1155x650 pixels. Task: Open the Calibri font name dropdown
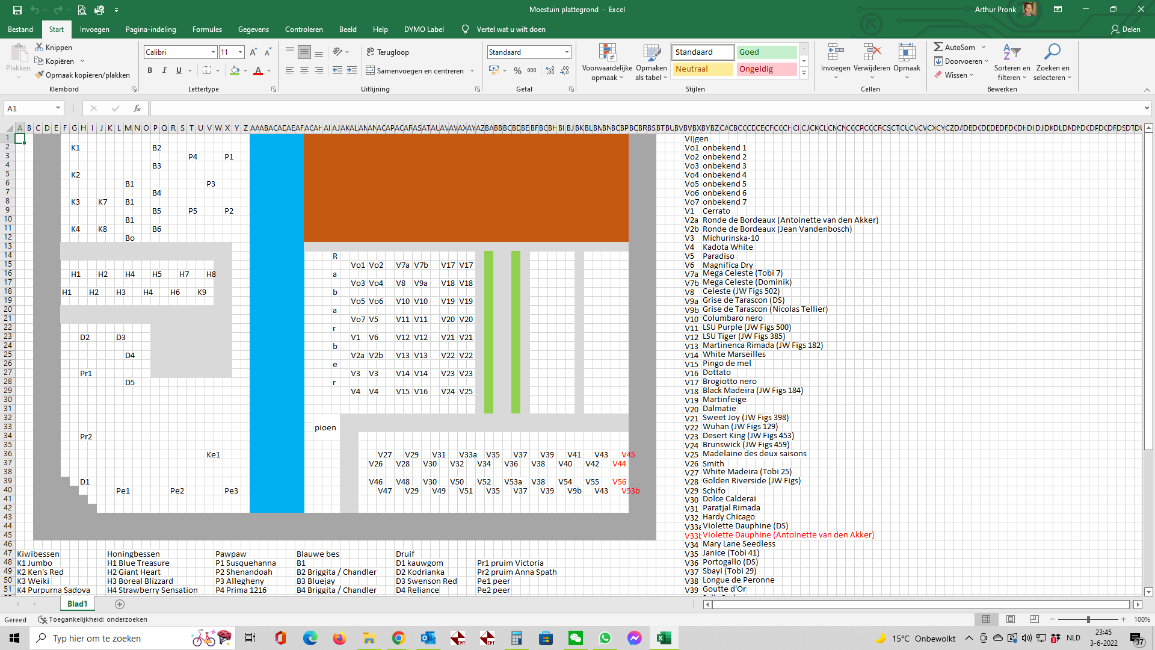coord(213,52)
